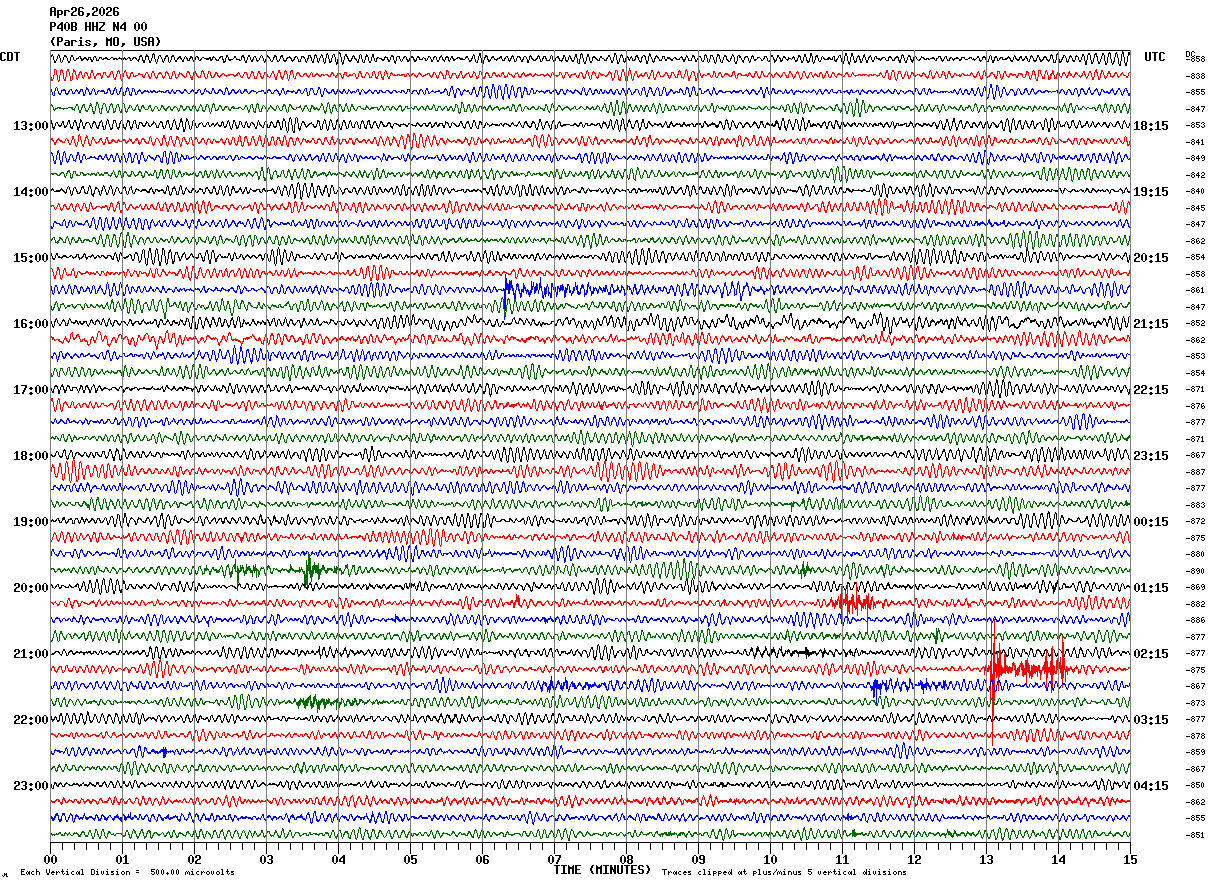Viewport: 1210px width, 886px height.
Task: Click minute 11 on the bottom time axis
Action: pyautogui.click(x=842, y=859)
